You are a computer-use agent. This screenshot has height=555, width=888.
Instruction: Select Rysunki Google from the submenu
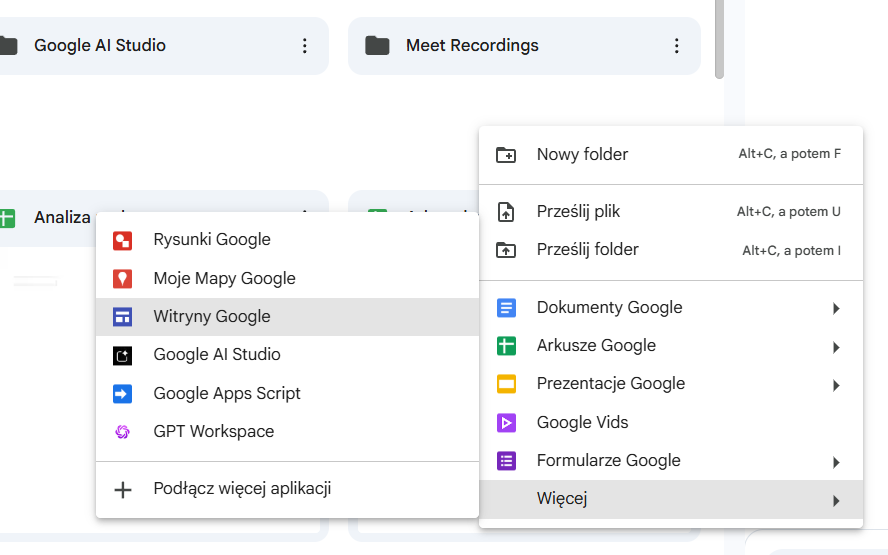click(212, 240)
